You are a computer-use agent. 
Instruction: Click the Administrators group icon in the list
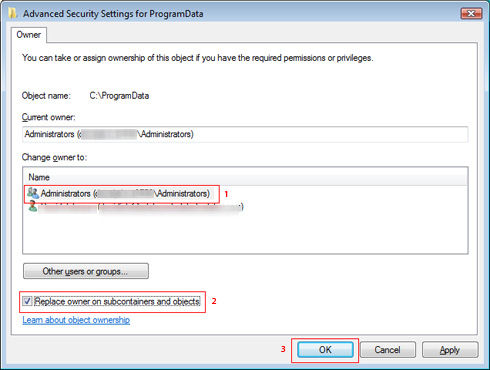tap(33, 193)
